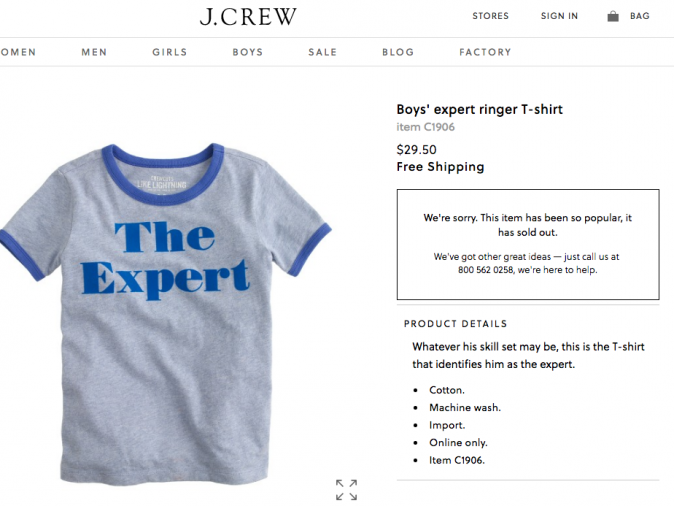Expand product image with fullscreen arrows icon
This screenshot has height=506, width=674.
[346, 490]
